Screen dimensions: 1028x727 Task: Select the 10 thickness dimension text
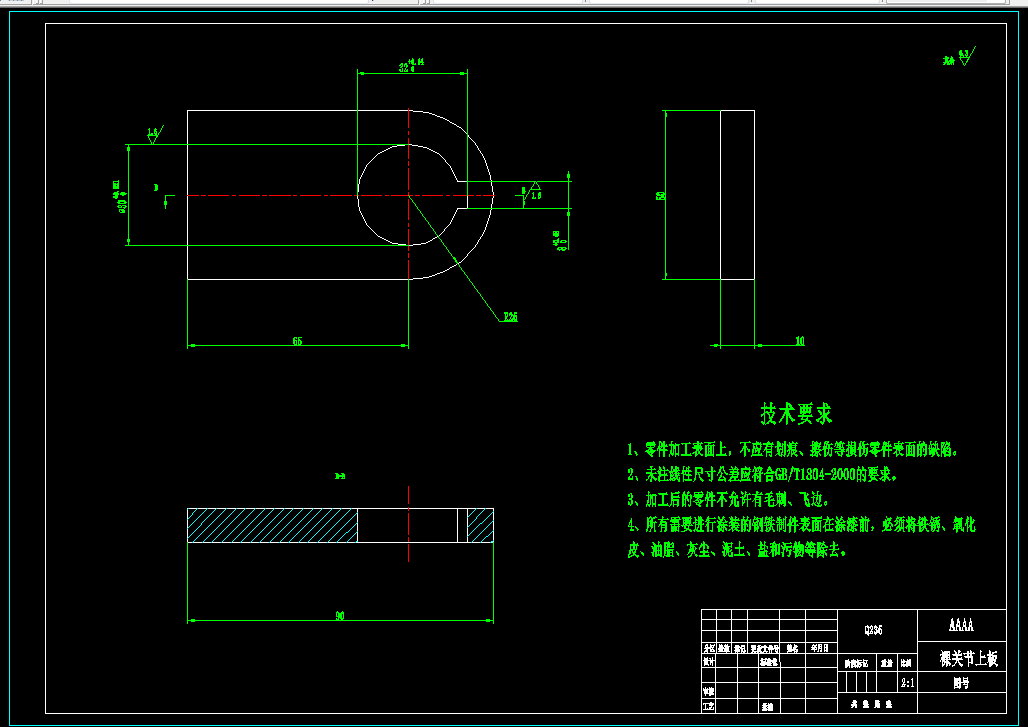799,341
